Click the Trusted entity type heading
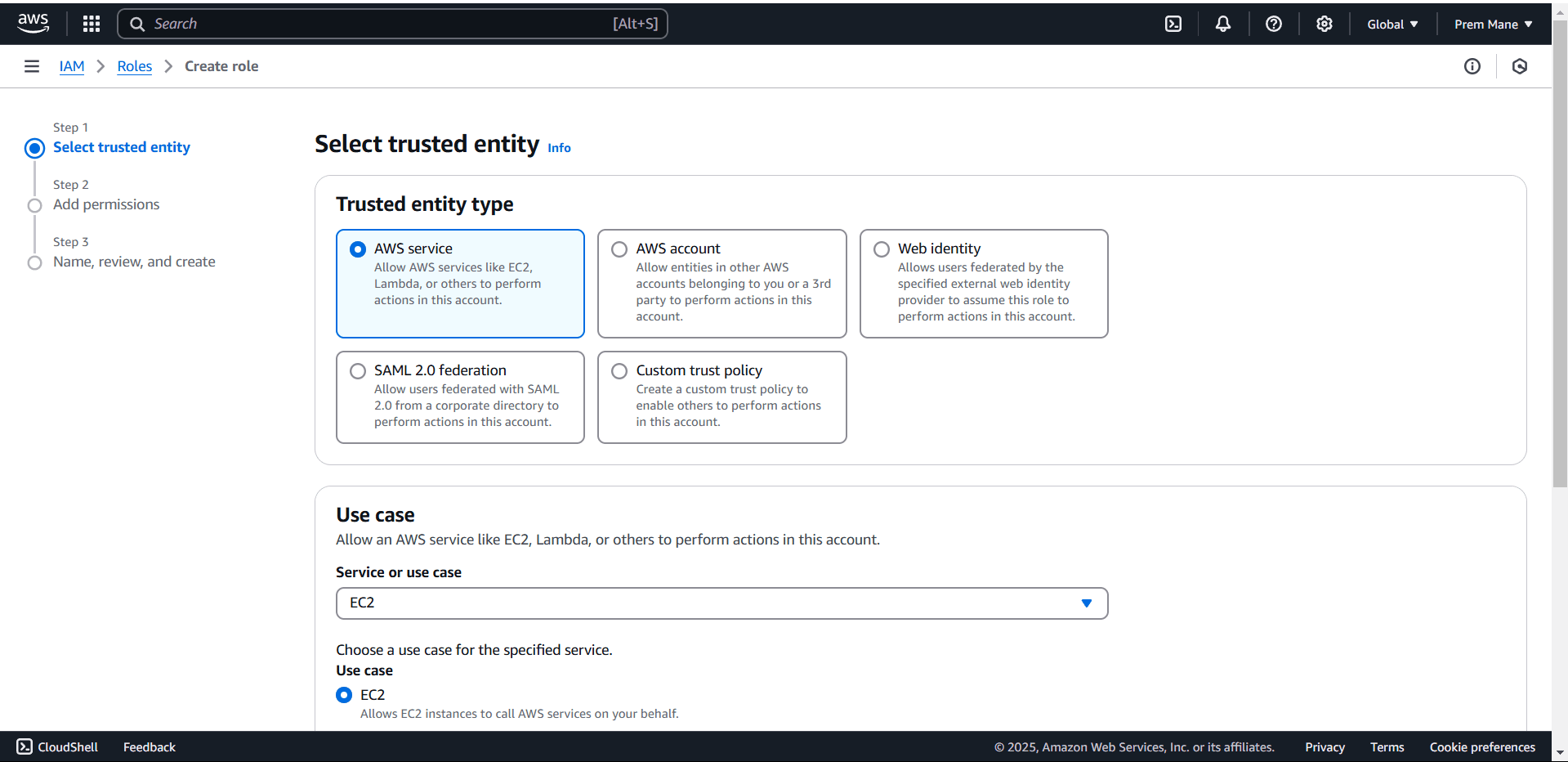The width and height of the screenshot is (1568, 762). (425, 204)
